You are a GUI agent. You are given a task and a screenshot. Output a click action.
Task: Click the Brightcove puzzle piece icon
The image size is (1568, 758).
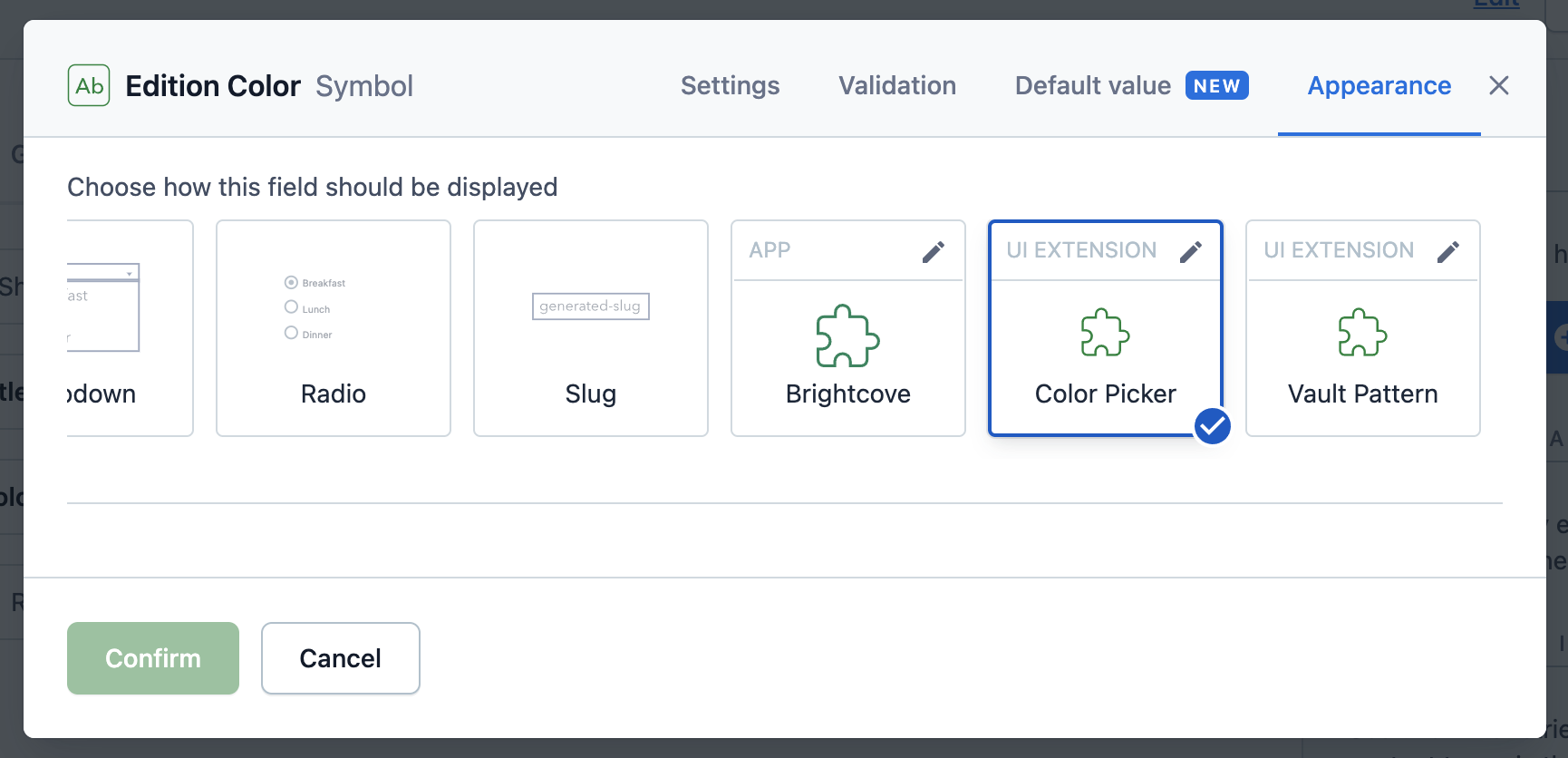click(847, 336)
